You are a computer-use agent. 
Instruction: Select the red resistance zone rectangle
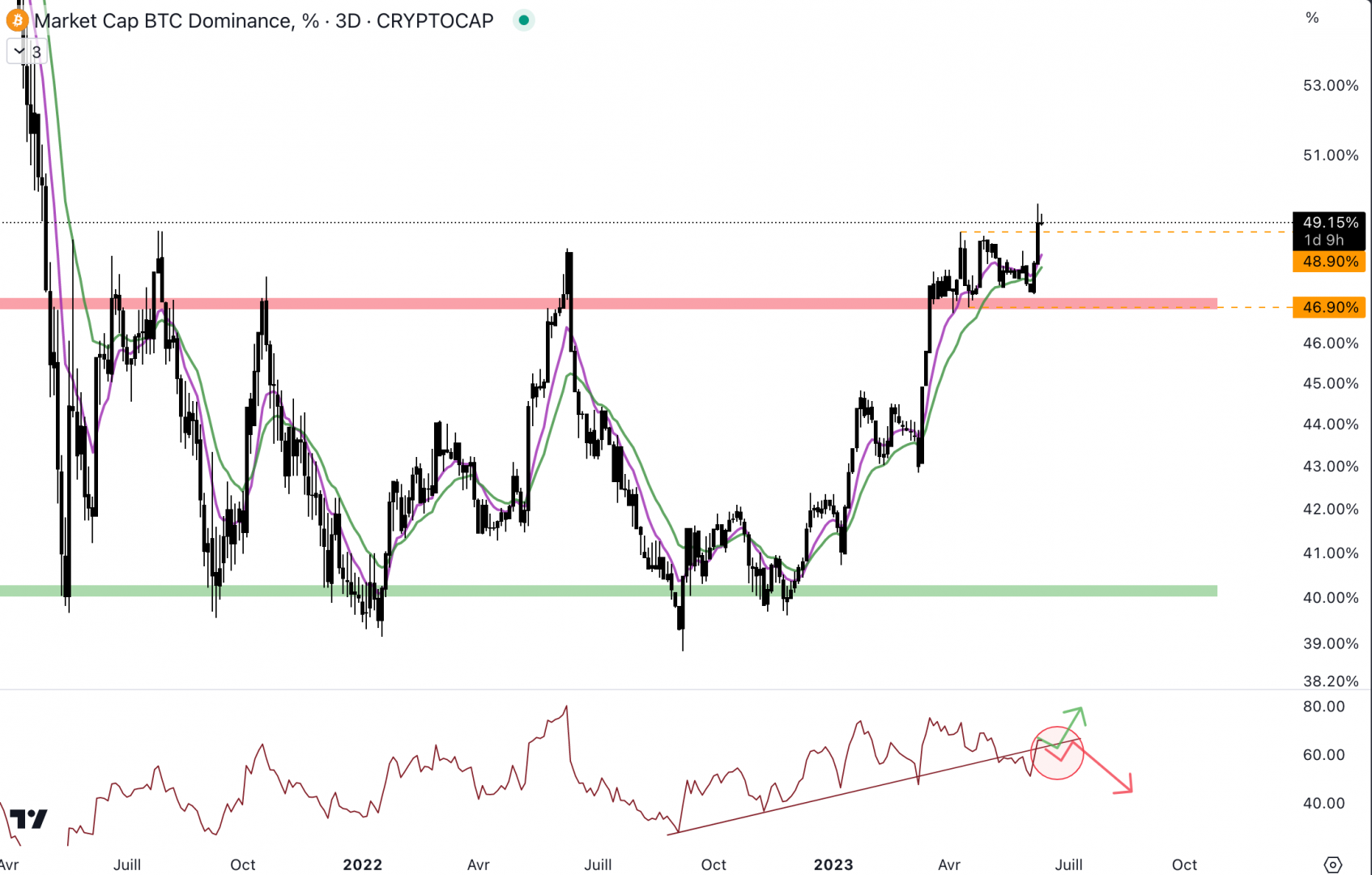point(608,303)
